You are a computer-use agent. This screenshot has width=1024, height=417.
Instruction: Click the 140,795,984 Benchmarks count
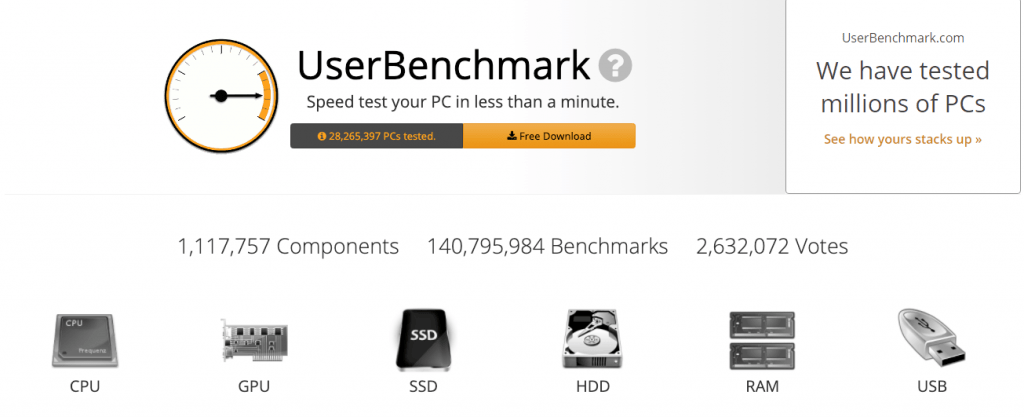click(547, 247)
